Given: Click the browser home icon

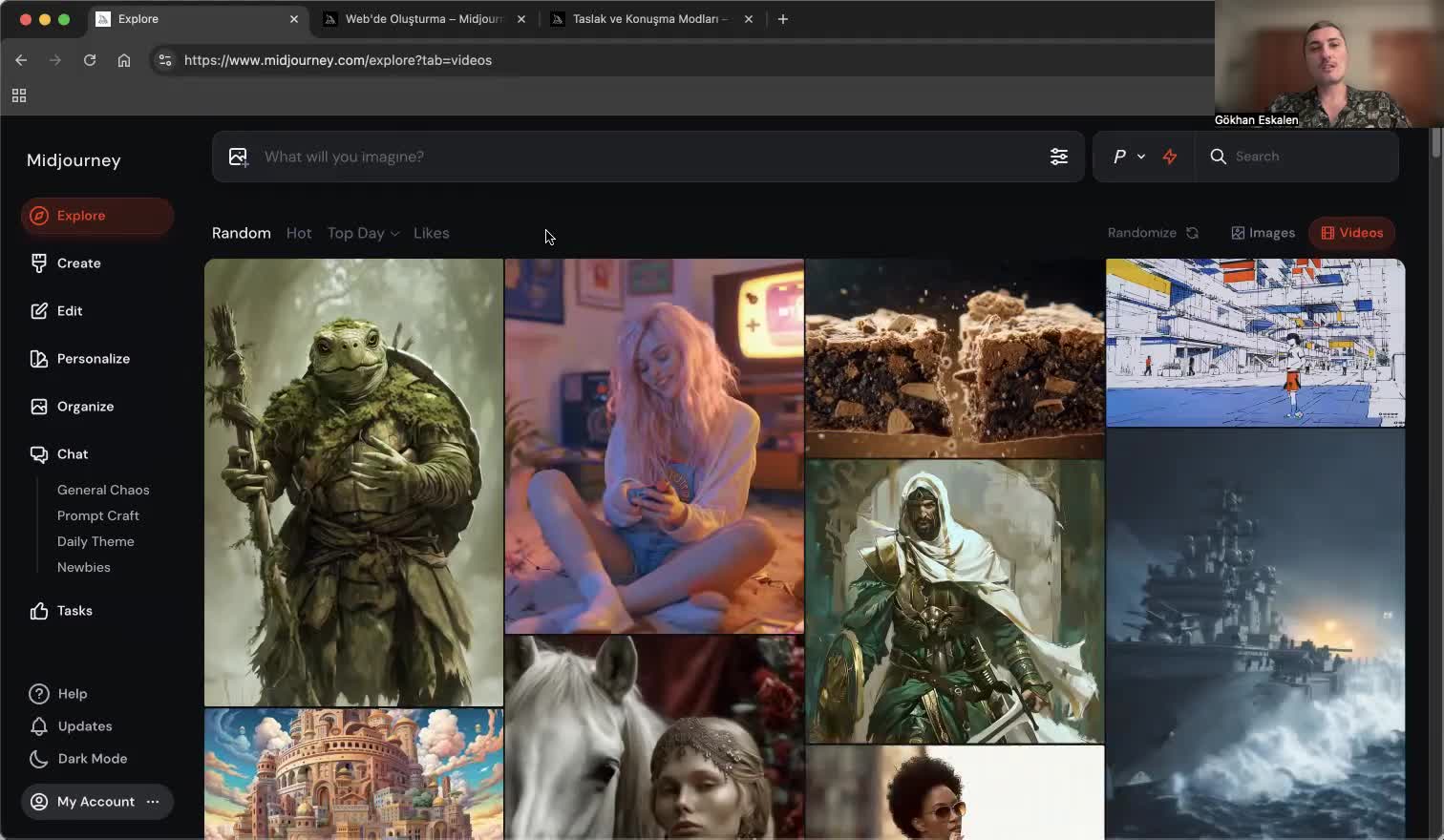Looking at the screenshot, I should pyautogui.click(x=124, y=60).
